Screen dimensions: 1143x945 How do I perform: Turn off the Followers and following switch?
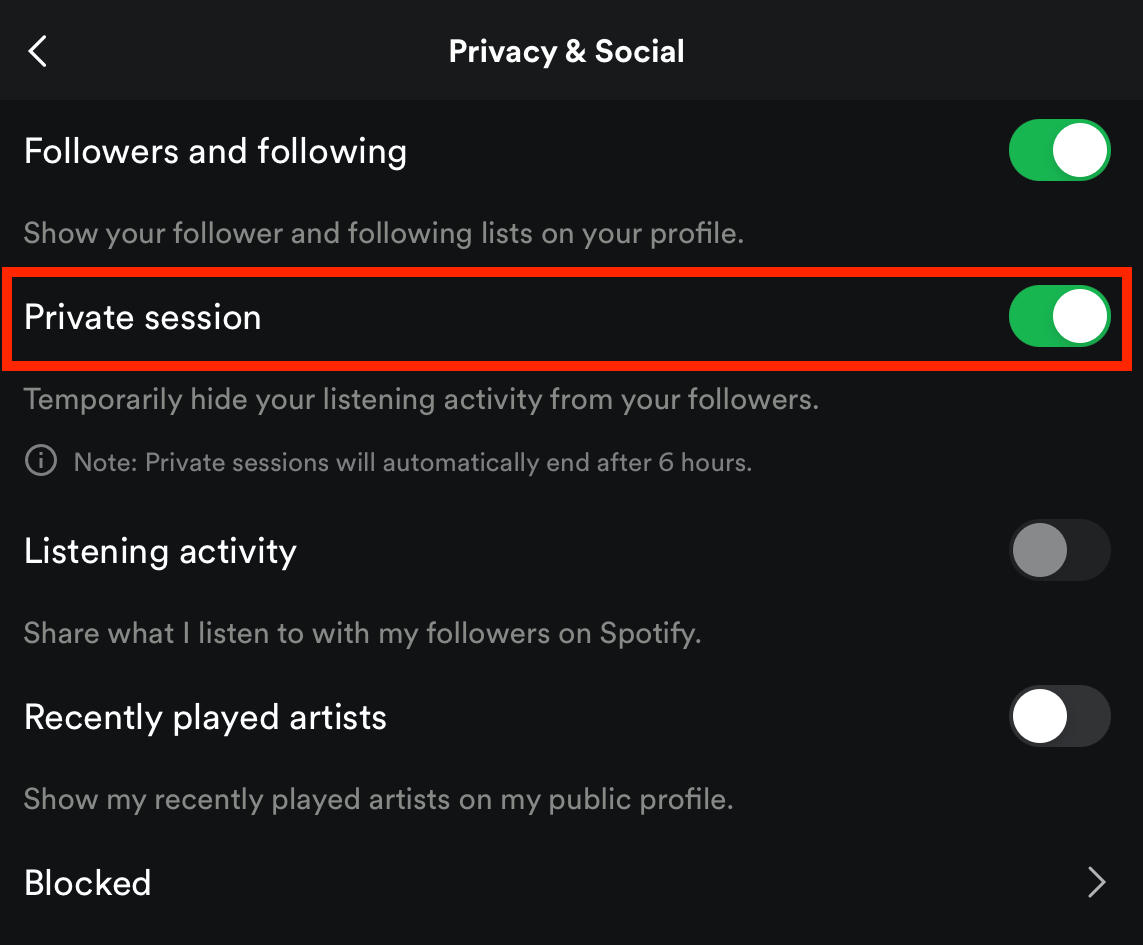(1059, 150)
